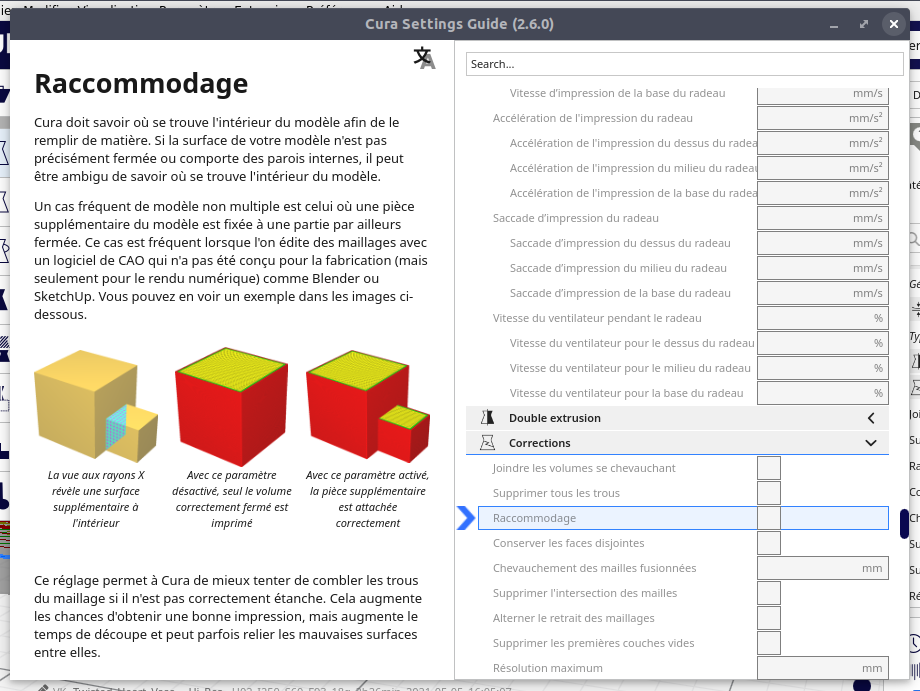Select 'Supprimer les premières couches vides' setting
The height and width of the screenshot is (691, 920).
[x=594, y=643]
